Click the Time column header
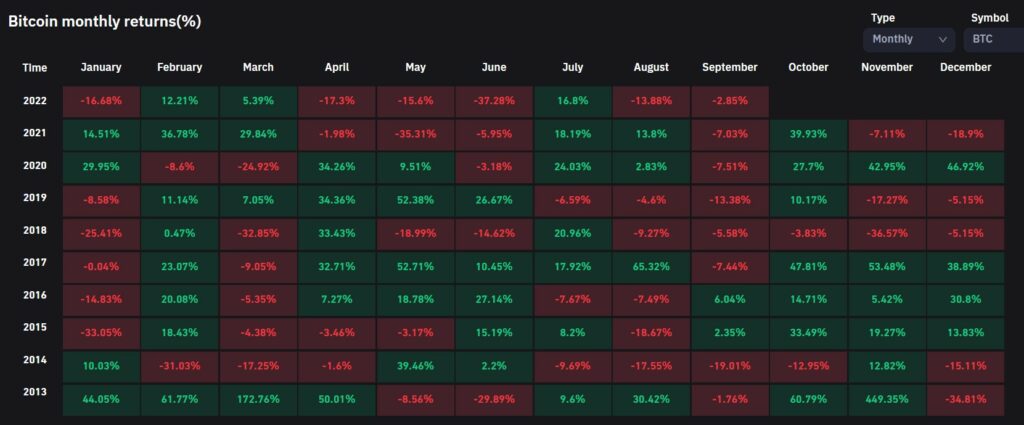 coord(35,68)
